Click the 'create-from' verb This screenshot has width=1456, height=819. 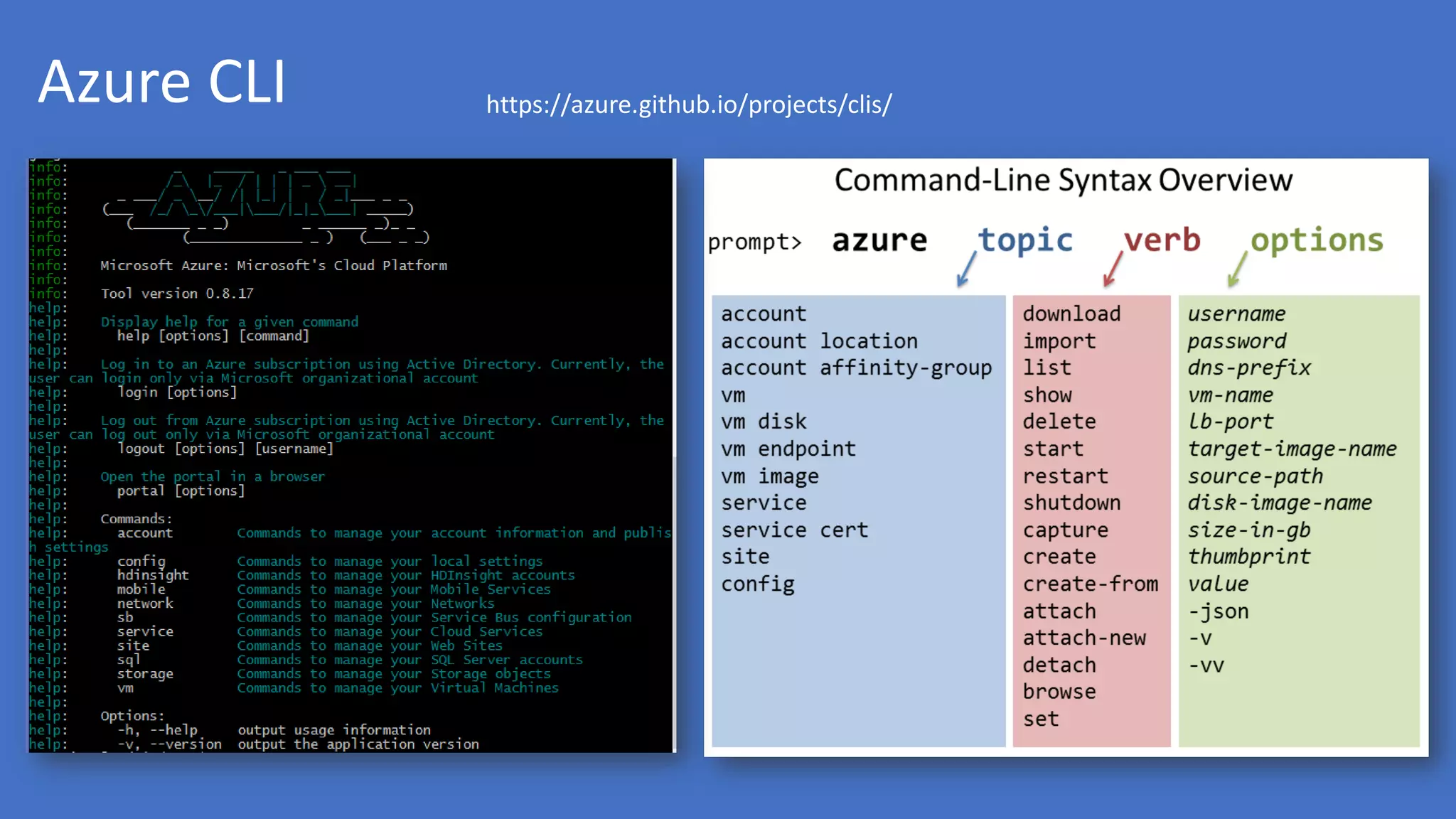[x=1091, y=584]
